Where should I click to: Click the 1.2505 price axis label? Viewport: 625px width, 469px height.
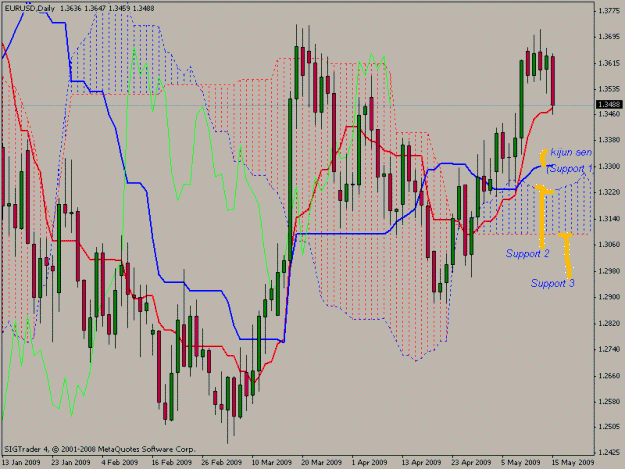pos(609,427)
